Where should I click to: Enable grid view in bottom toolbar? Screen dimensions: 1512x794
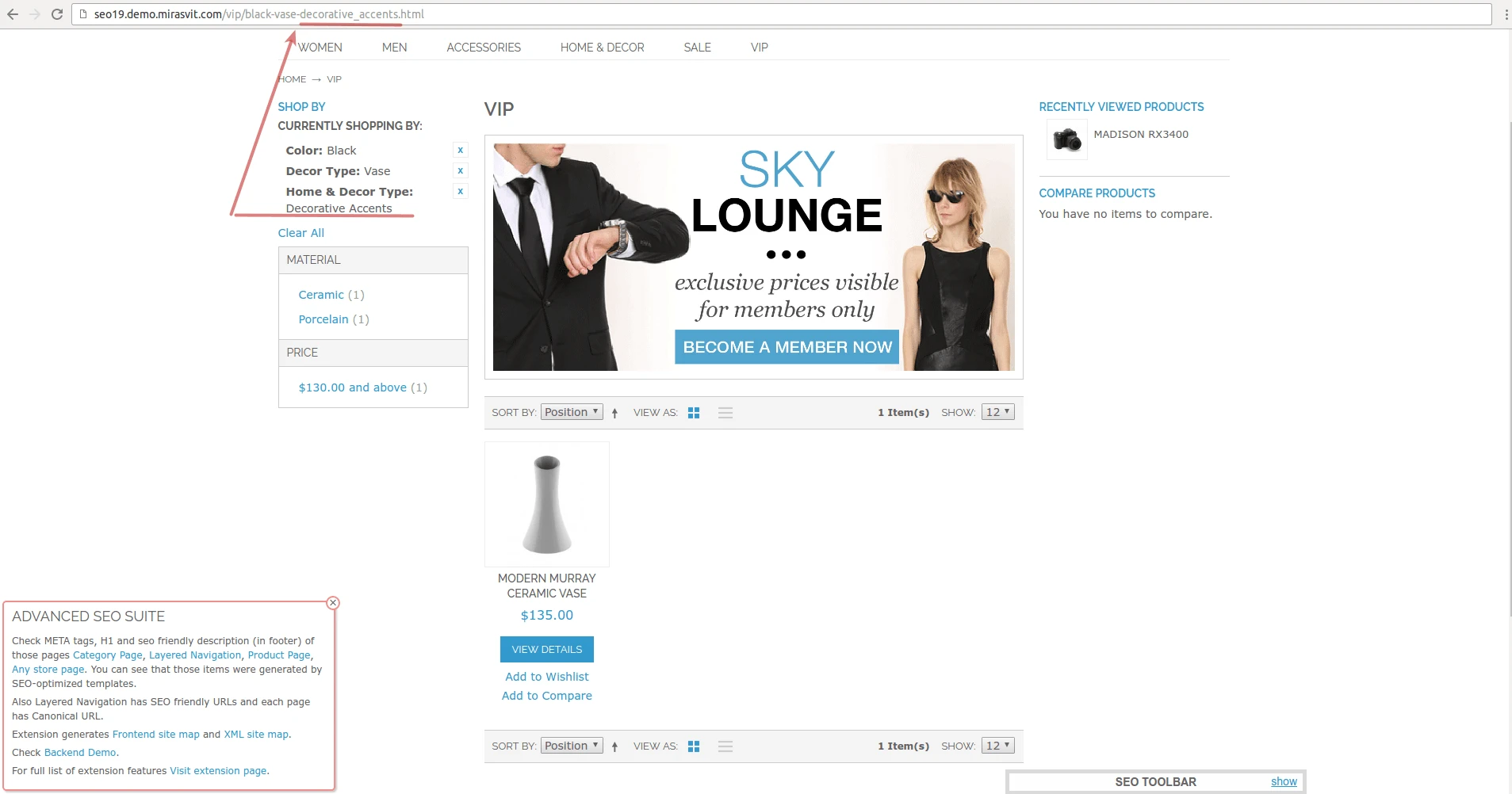(x=694, y=746)
